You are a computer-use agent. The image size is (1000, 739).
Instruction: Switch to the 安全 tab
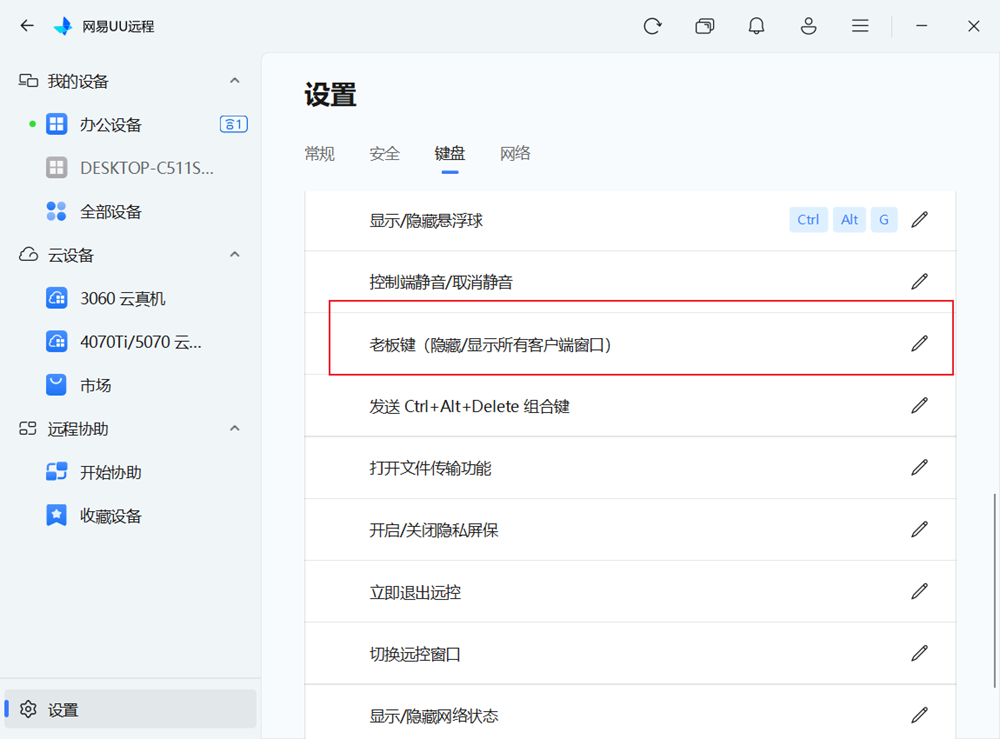pos(385,154)
